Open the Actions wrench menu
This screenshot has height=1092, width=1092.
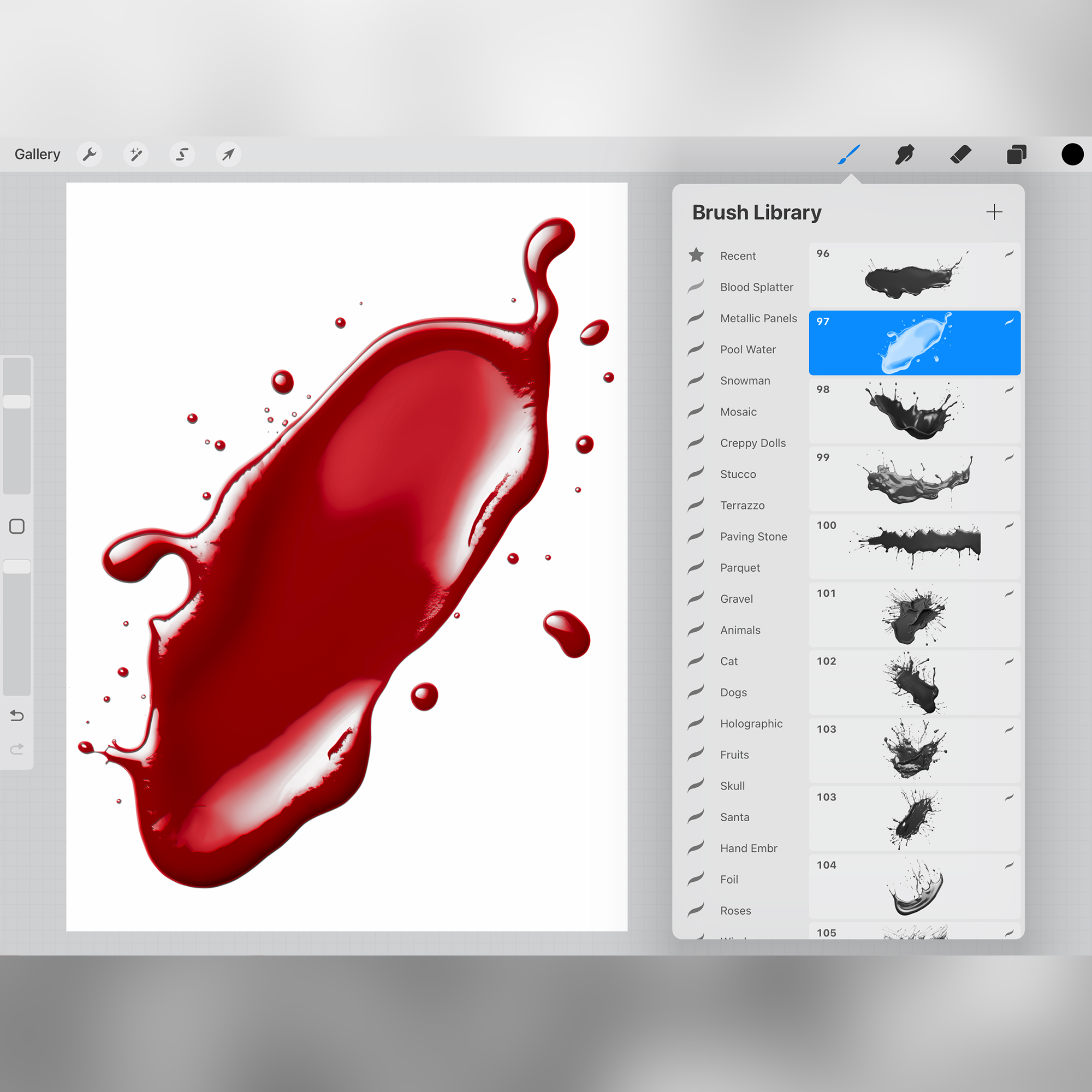click(90, 155)
